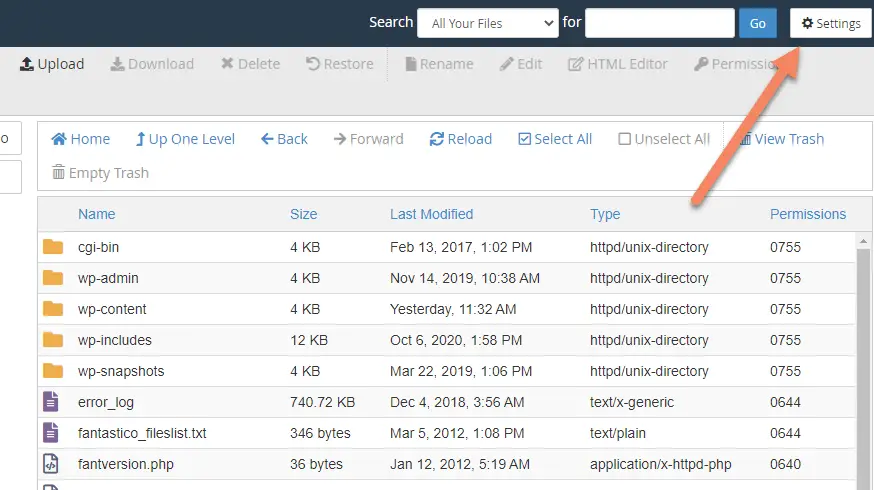Click the Go search button
This screenshot has width=874, height=490.
(x=758, y=23)
